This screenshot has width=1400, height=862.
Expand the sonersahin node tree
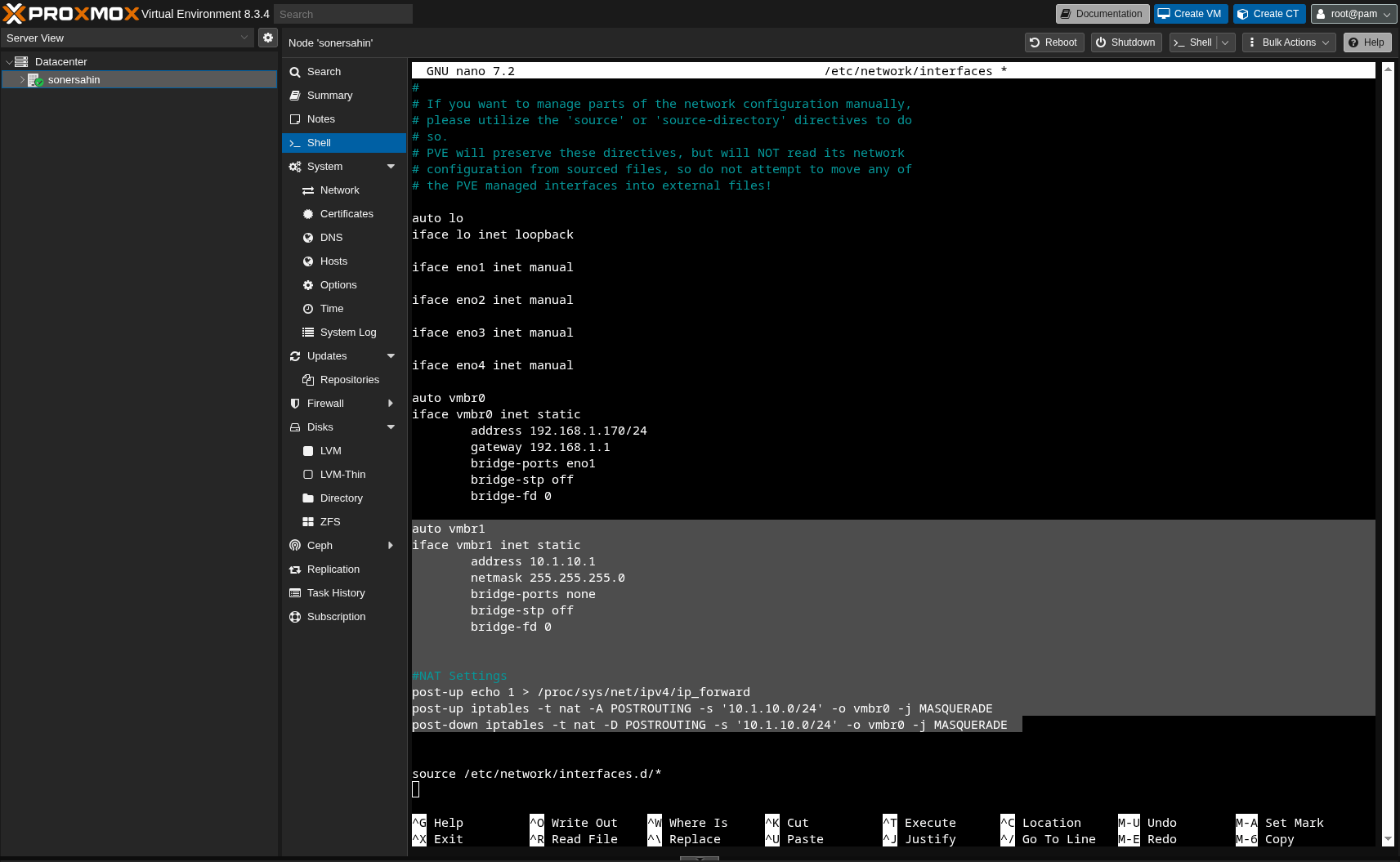pos(22,80)
